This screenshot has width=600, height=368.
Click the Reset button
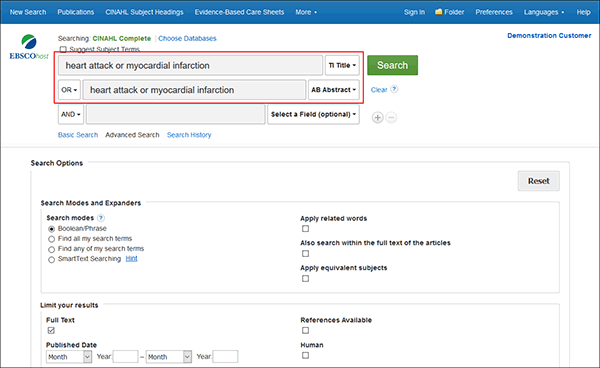click(x=539, y=181)
